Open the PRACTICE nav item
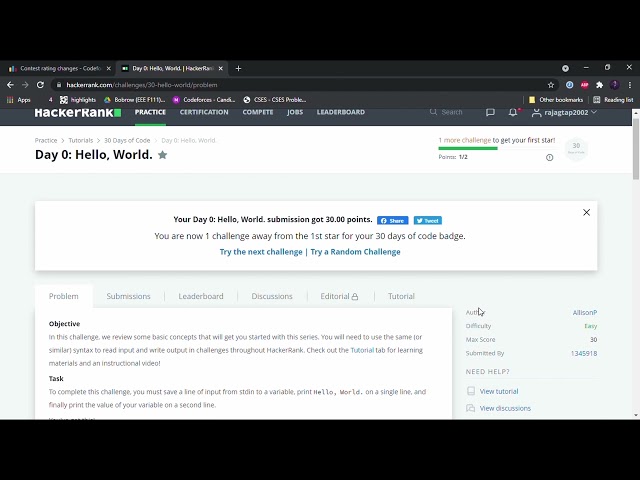This screenshot has height=480, width=640. tap(150, 112)
